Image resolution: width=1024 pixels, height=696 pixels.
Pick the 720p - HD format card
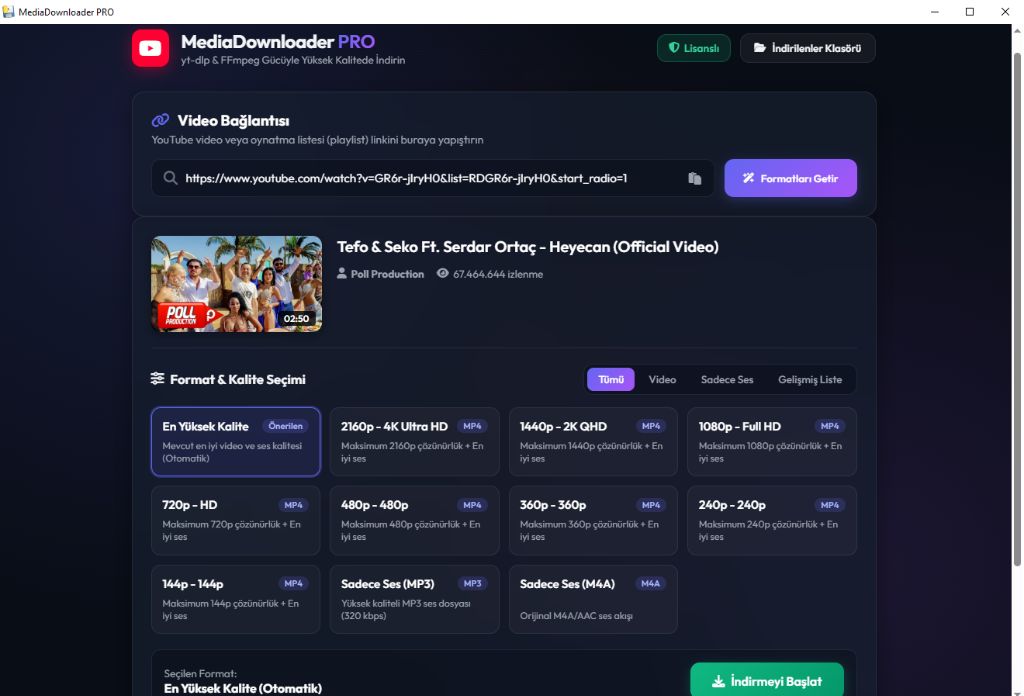tap(236, 520)
